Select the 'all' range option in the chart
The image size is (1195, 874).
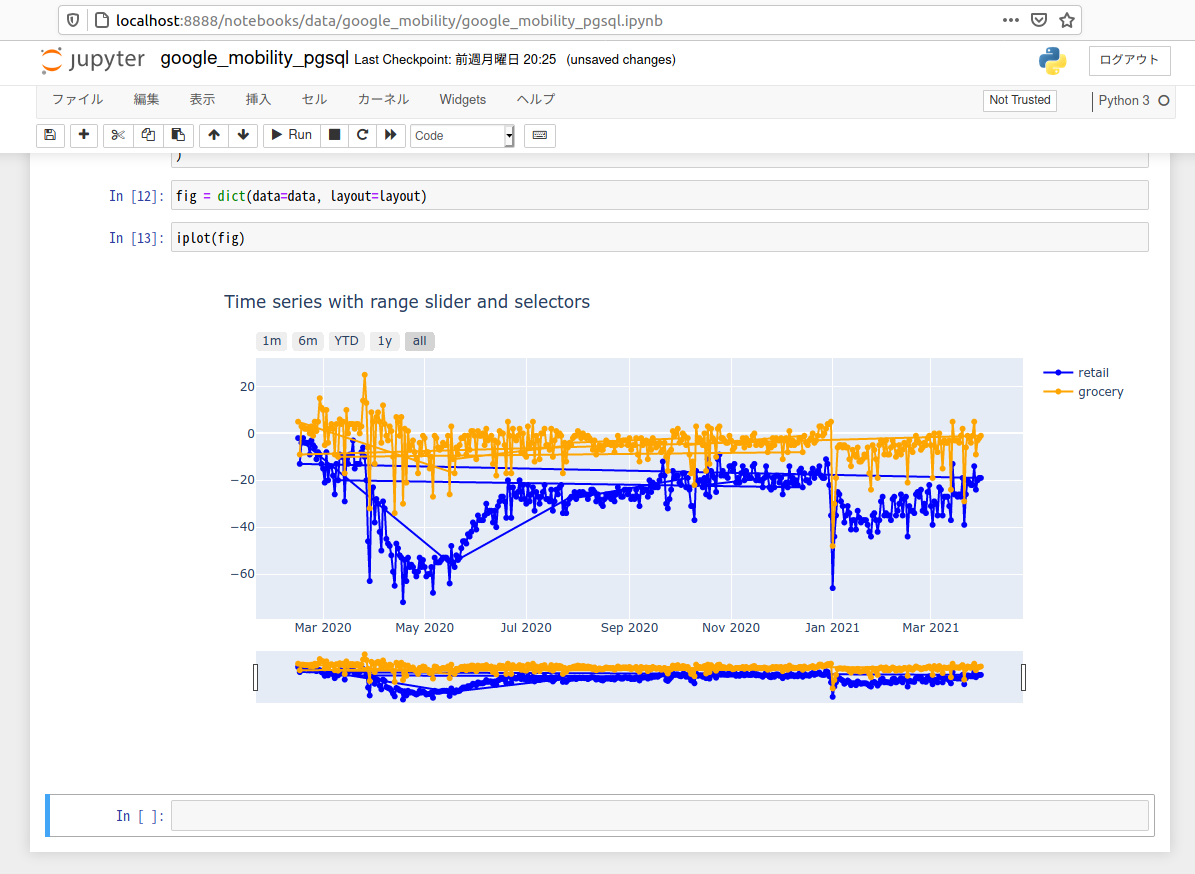pos(419,341)
